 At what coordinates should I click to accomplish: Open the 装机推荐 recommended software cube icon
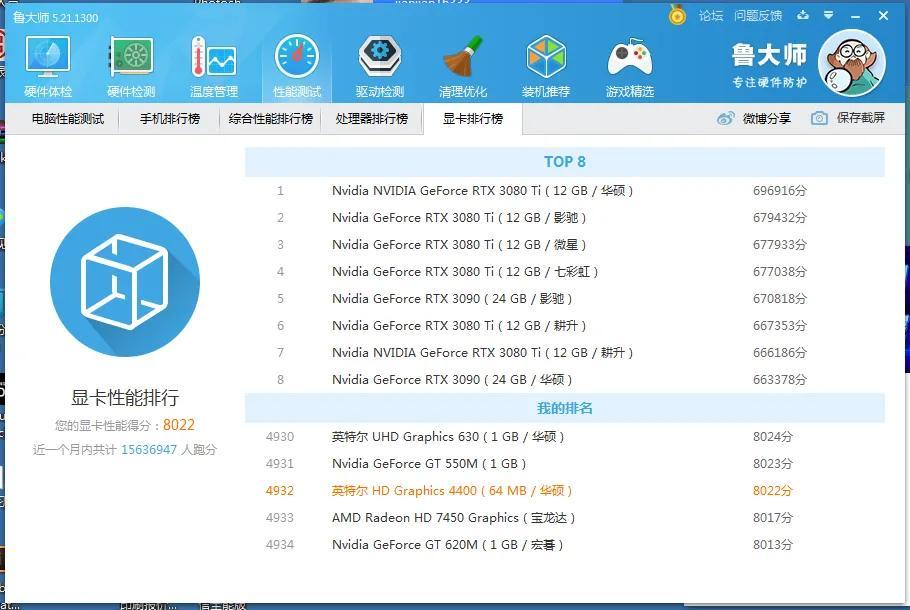point(546,66)
